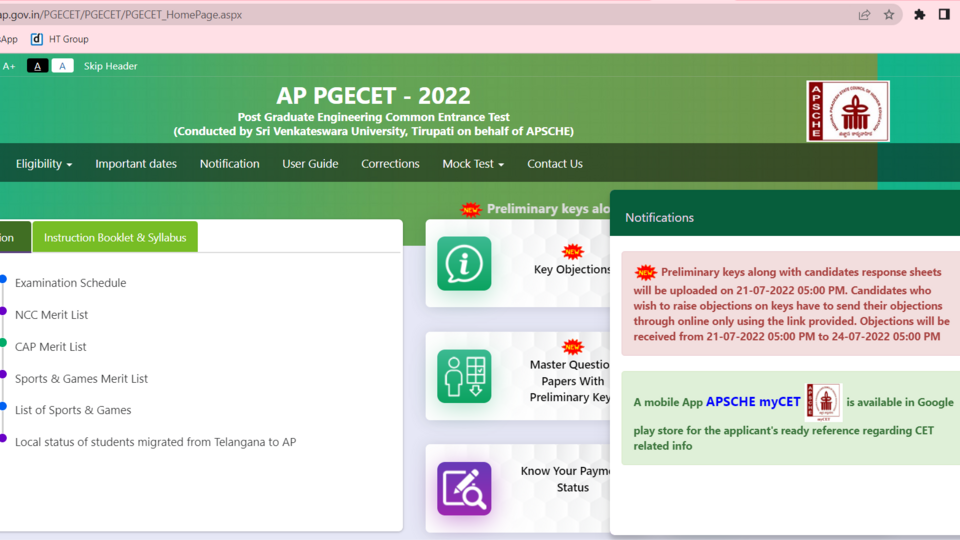Click the APSCHE myCET app link
The image size is (960, 540).
point(753,402)
